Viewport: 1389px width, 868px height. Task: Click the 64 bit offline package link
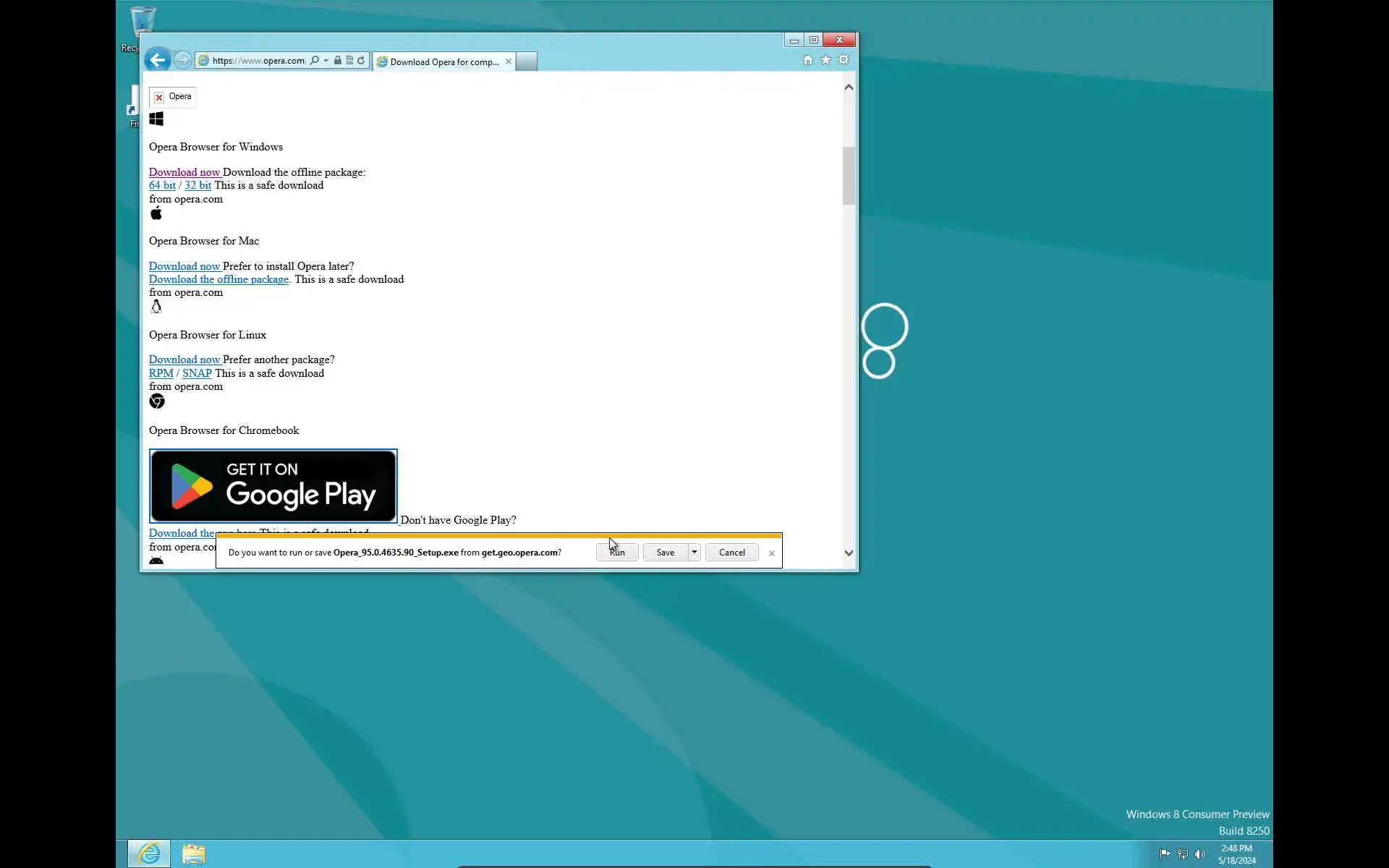(162, 185)
